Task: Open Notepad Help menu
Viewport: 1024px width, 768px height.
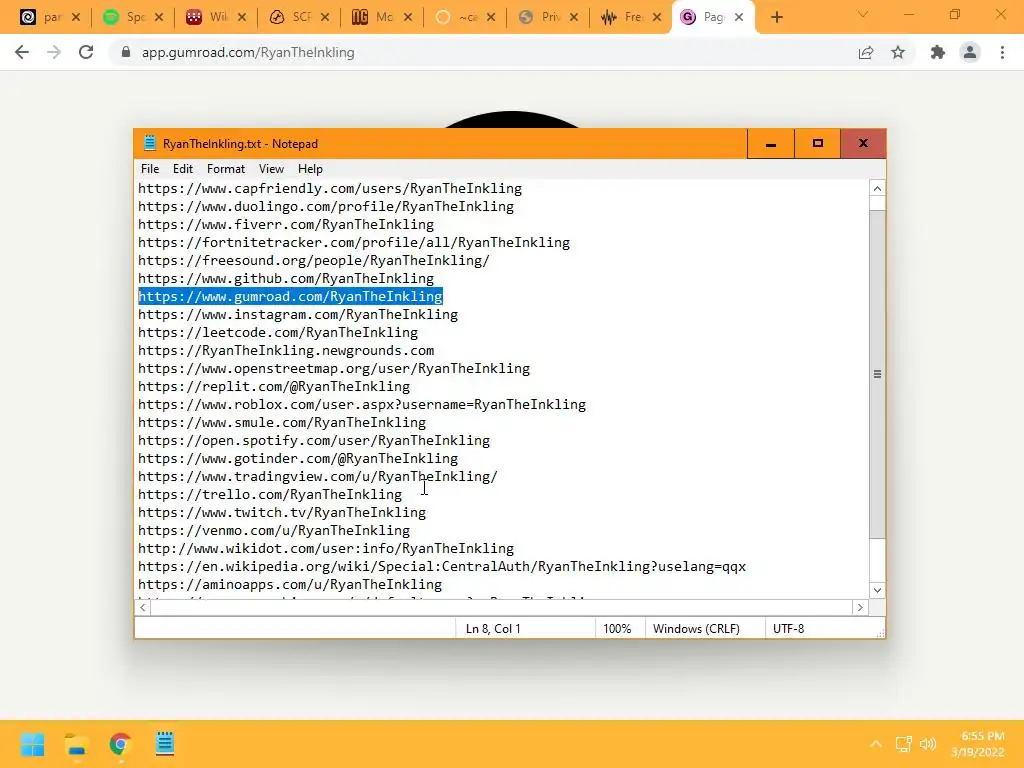Action: 310,169
